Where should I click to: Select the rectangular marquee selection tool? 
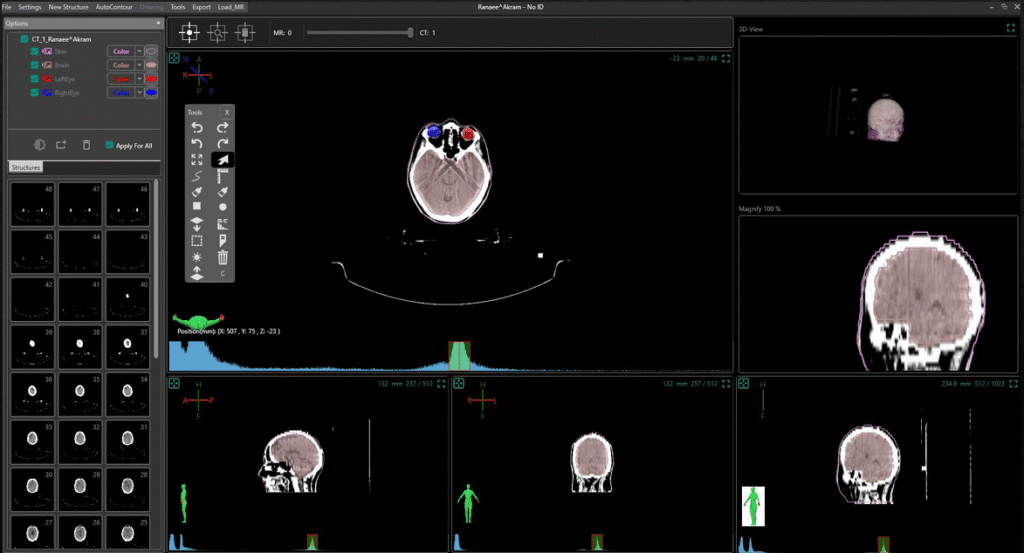point(197,241)
